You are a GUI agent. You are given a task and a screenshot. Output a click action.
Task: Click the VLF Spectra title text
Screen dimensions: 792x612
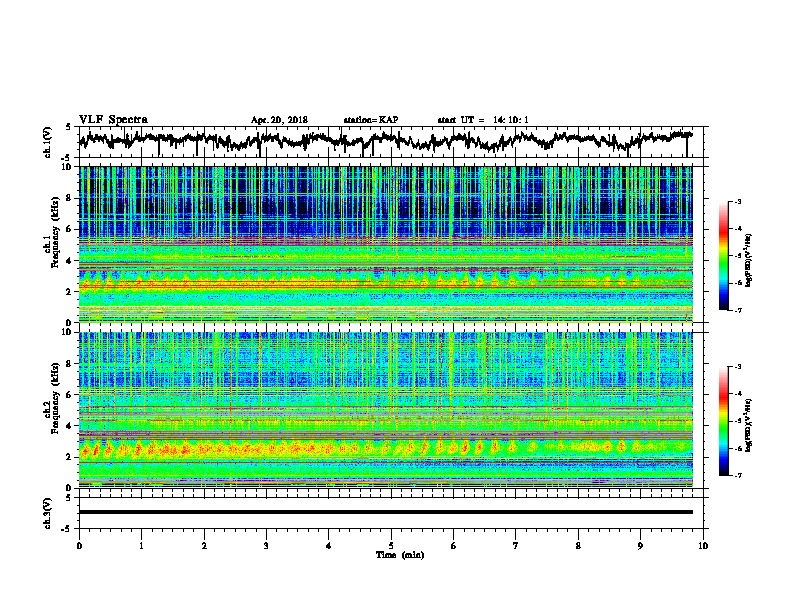coord(113,120)
